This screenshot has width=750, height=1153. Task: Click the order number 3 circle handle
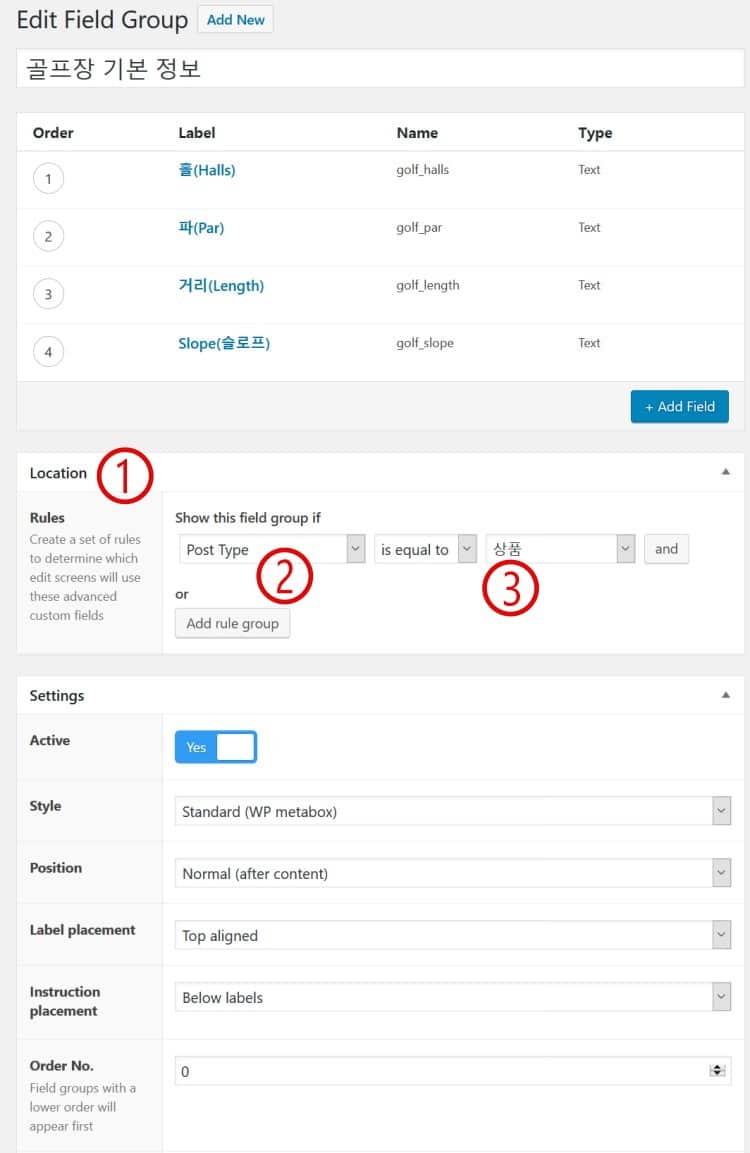click(x=48, y=294)
